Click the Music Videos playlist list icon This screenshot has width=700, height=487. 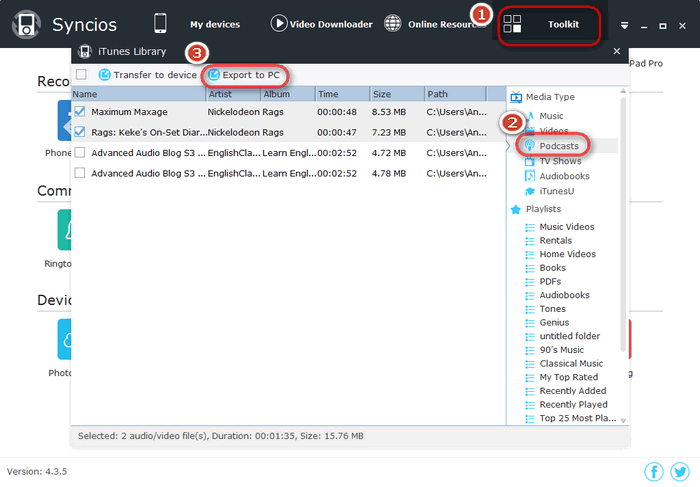pyautogui.click(x=530, y=228)
